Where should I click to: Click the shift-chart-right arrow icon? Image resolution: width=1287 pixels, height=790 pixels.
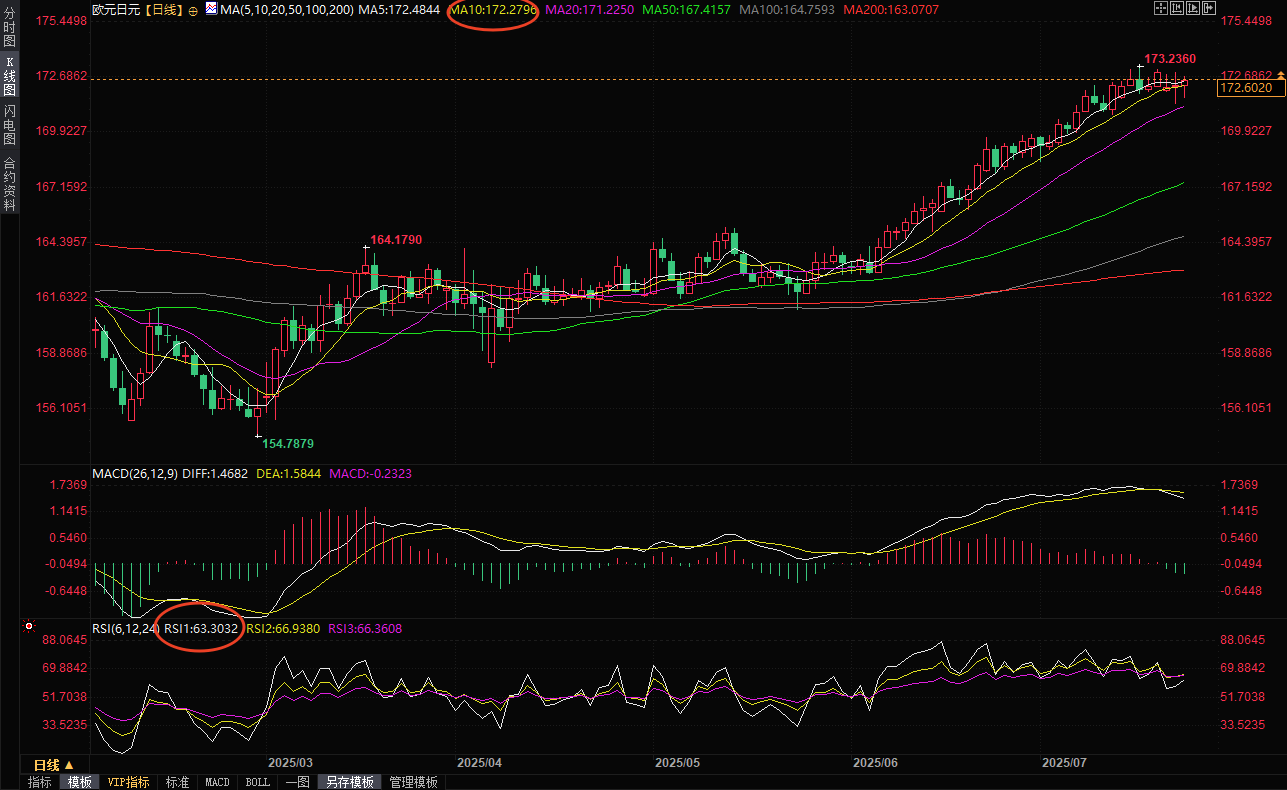click(1209, 8)
